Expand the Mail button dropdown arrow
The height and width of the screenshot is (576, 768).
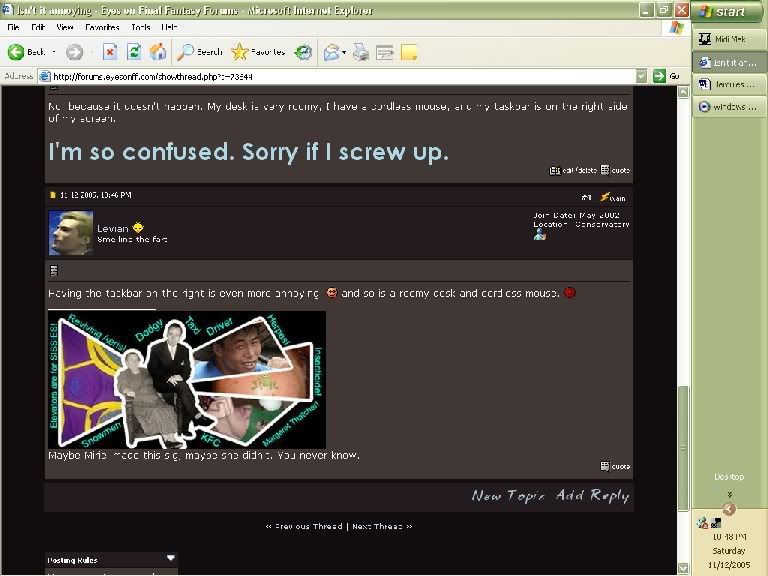point(344,52)
